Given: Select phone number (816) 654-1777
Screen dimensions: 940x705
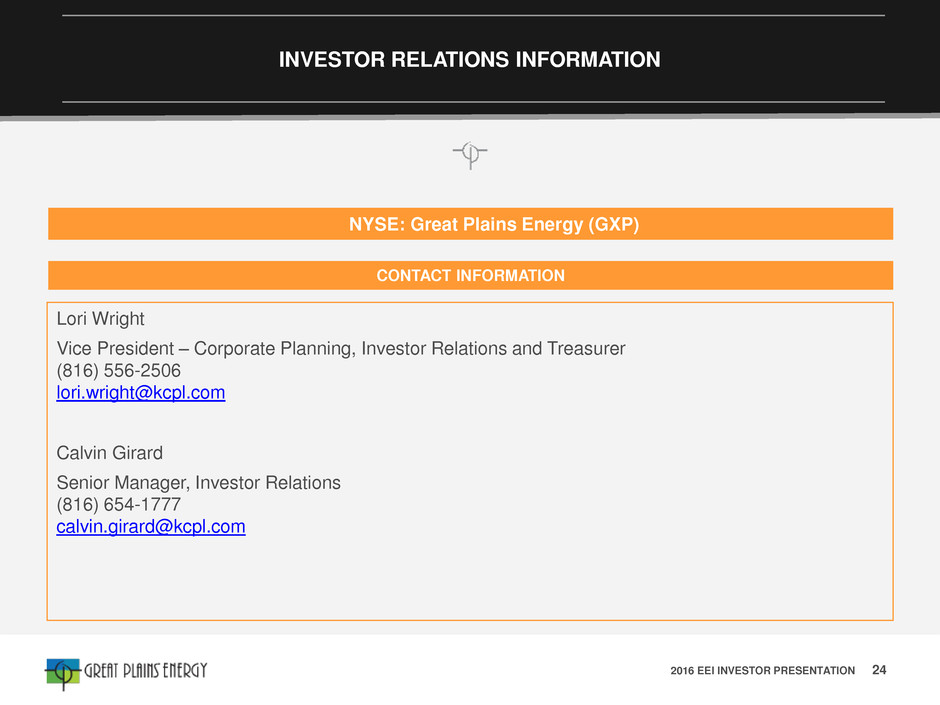Looking at the screenshot, I should tap(119, 505).
